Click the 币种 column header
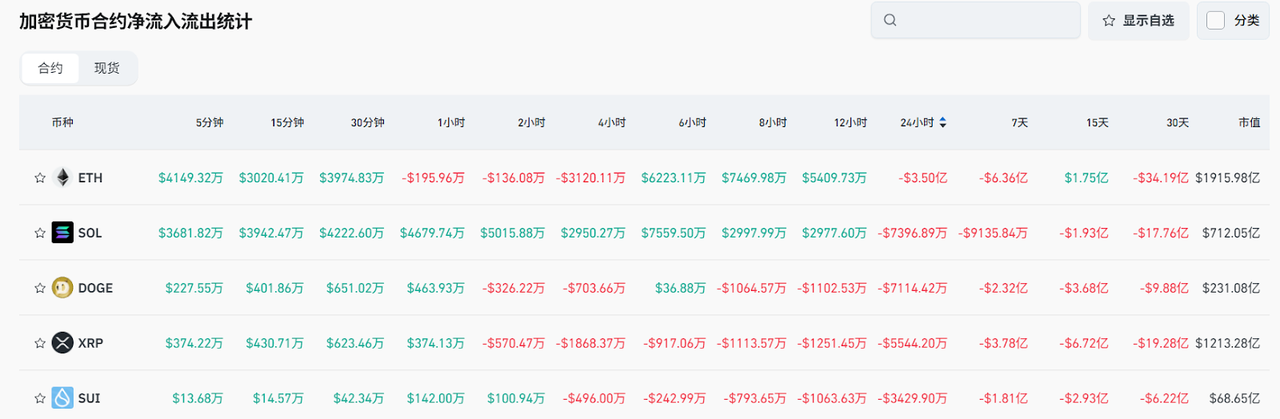This screenshot has height=419, width=1280. pyautogui.click(x=62, y=123)
